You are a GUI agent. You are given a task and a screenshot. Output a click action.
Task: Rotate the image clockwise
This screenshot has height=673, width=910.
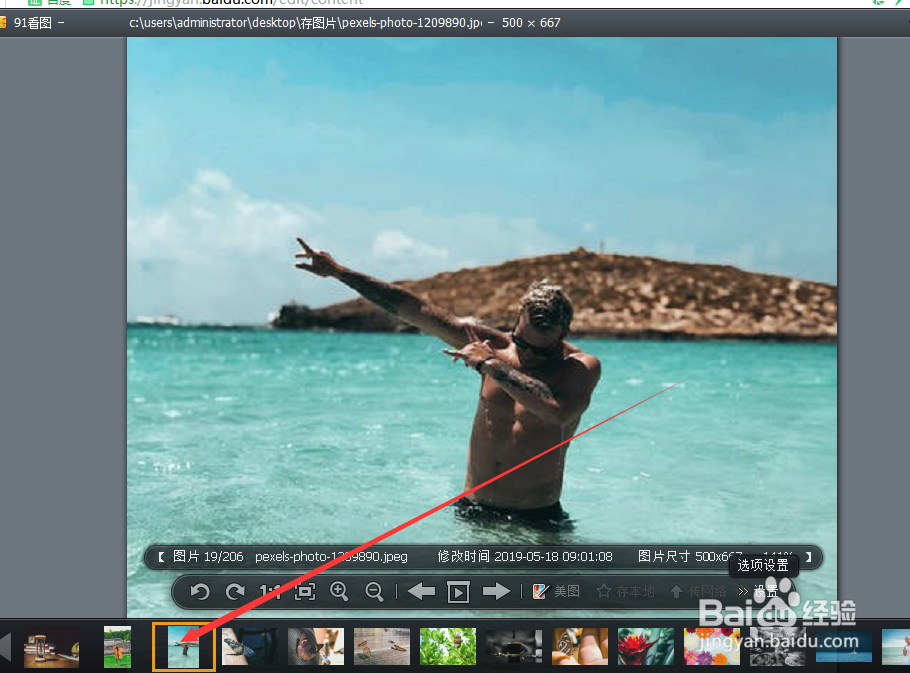(235, 592)
